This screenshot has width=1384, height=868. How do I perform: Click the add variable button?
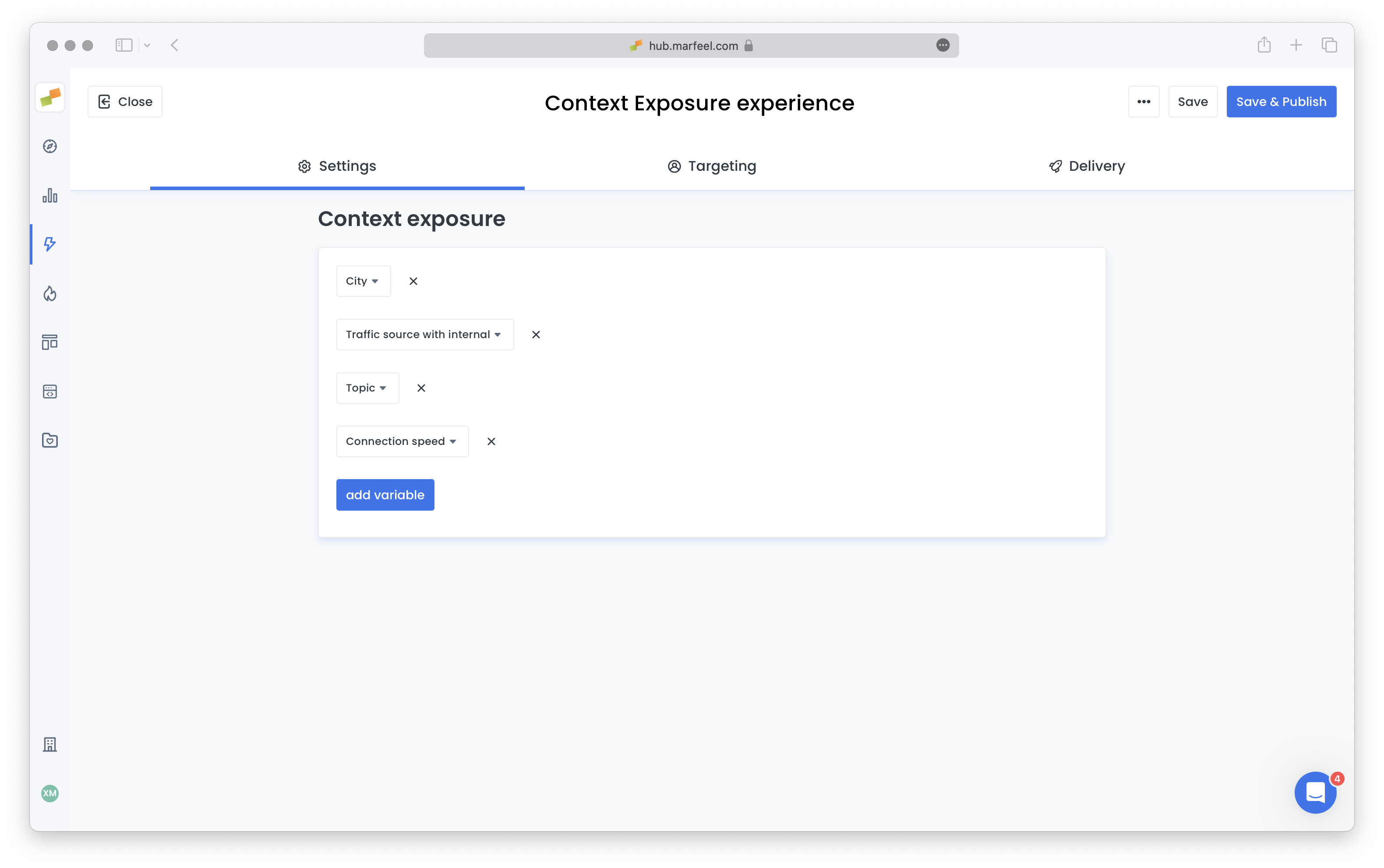[x=385, y=494]
